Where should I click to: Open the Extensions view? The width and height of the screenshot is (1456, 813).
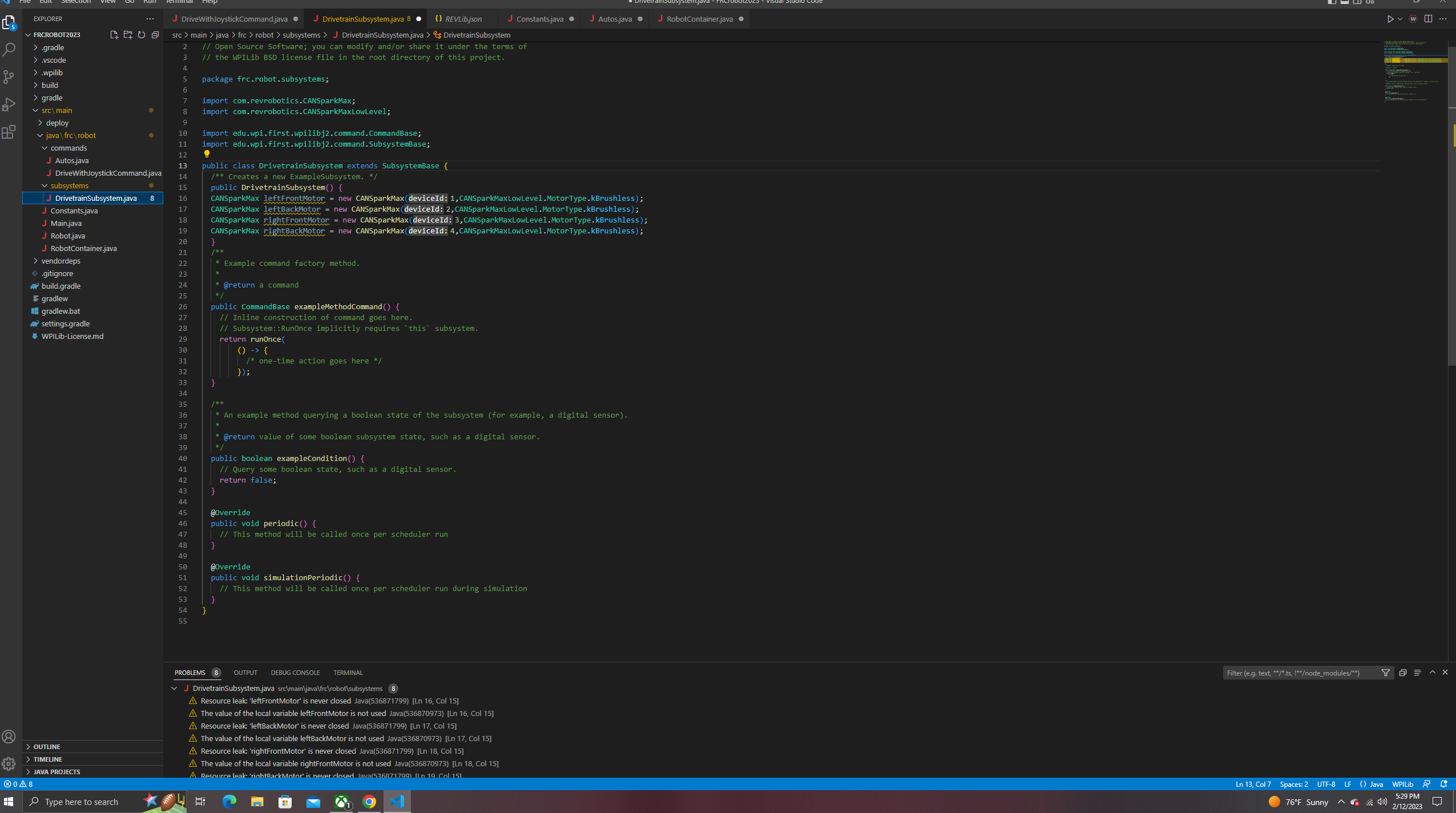(9, 132)
